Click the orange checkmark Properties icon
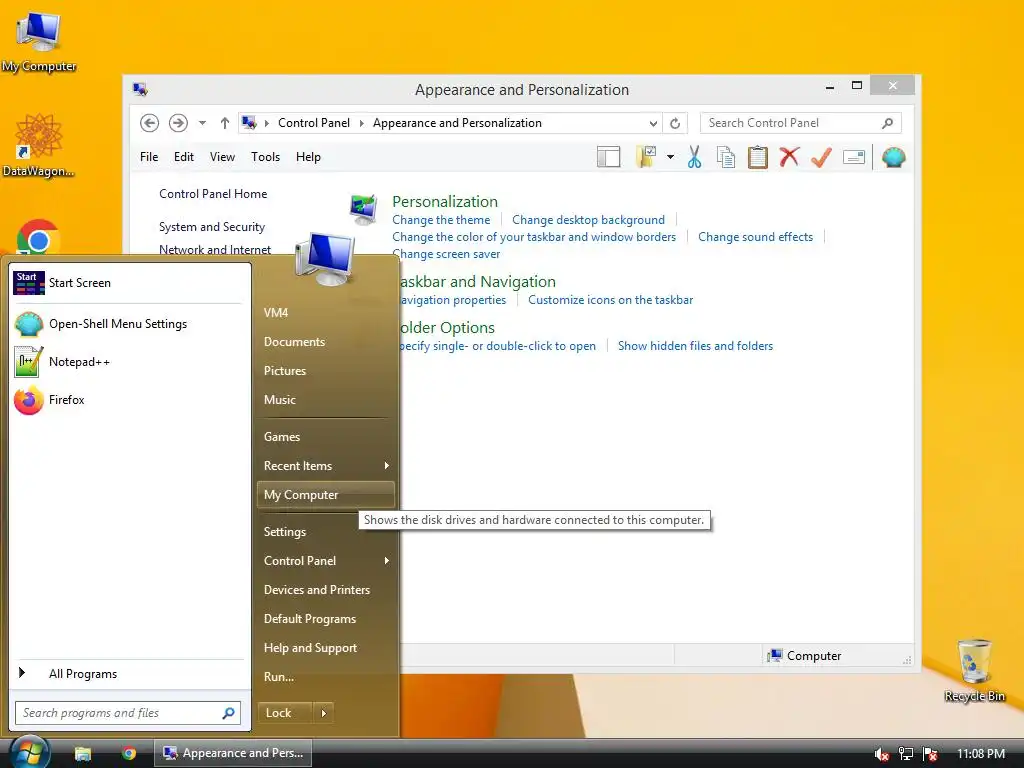Image resolution: width=1024 pixels, height=768 pixels. tap(821, 157)
